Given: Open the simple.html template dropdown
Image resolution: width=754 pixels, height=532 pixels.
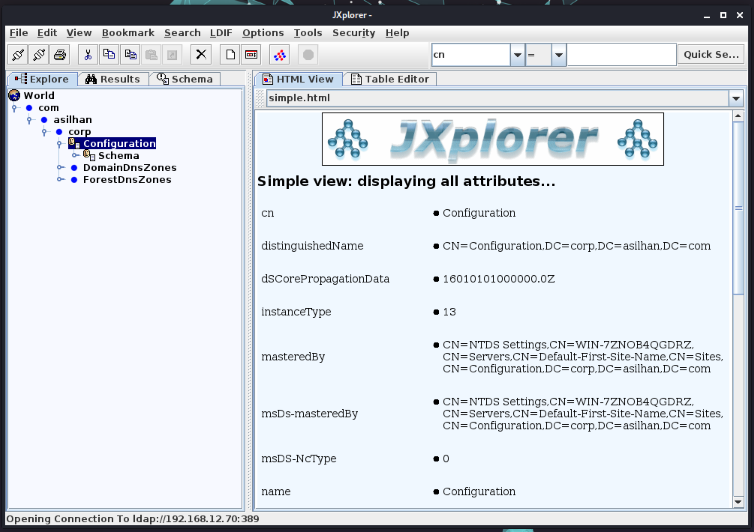Looking at the screenshot, I should point(736,98).
